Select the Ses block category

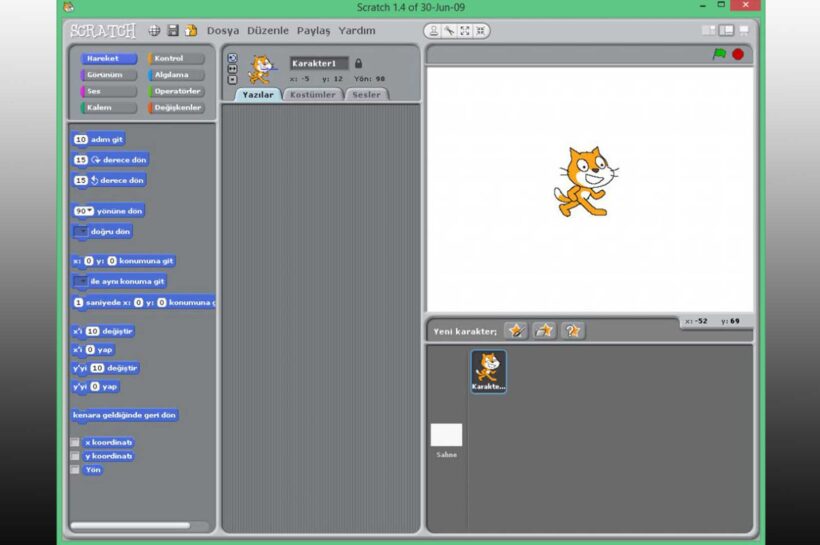point(109,91)
